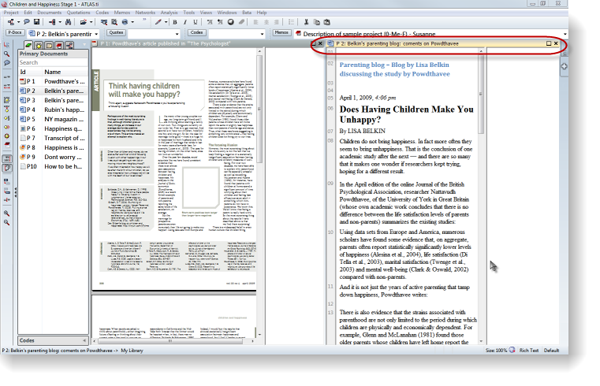
Task: Open dropdown arrow next to open folder icon
Action: [91, 22]
